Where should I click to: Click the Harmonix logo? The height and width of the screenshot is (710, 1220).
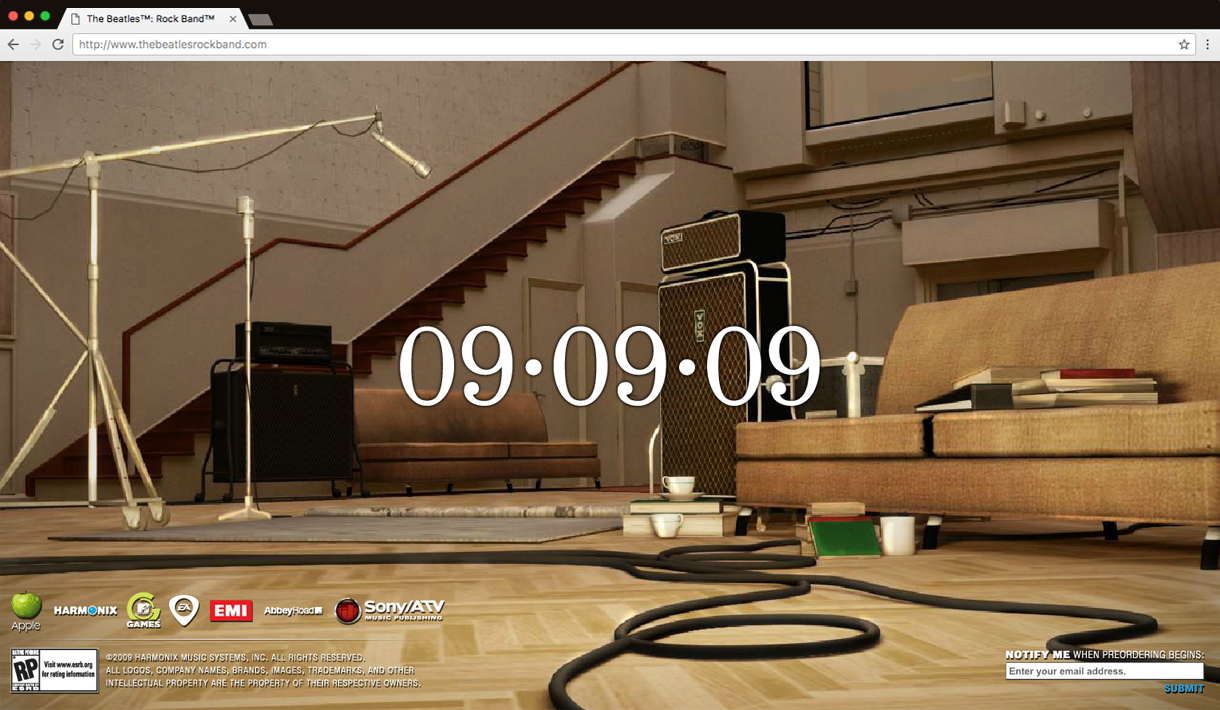coord(85,610)
